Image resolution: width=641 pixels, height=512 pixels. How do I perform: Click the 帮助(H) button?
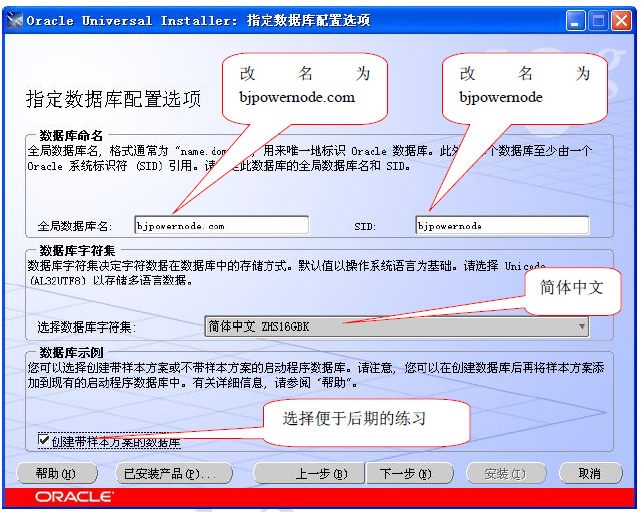click(57, 474)
